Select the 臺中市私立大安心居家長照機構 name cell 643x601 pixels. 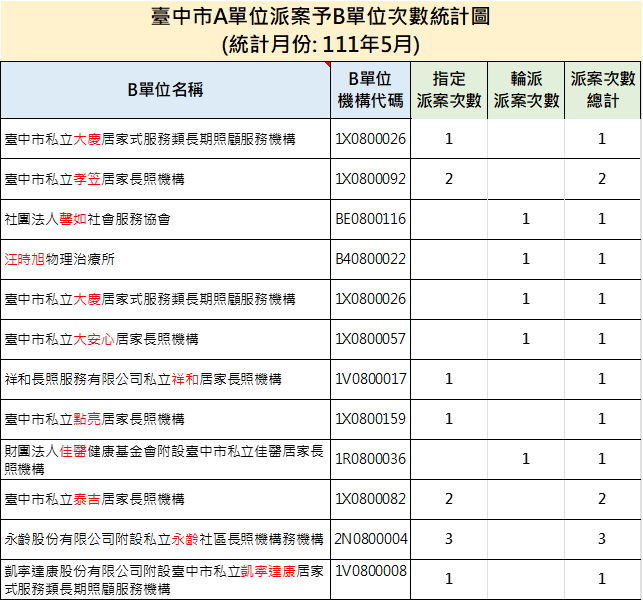click(165, 339)
